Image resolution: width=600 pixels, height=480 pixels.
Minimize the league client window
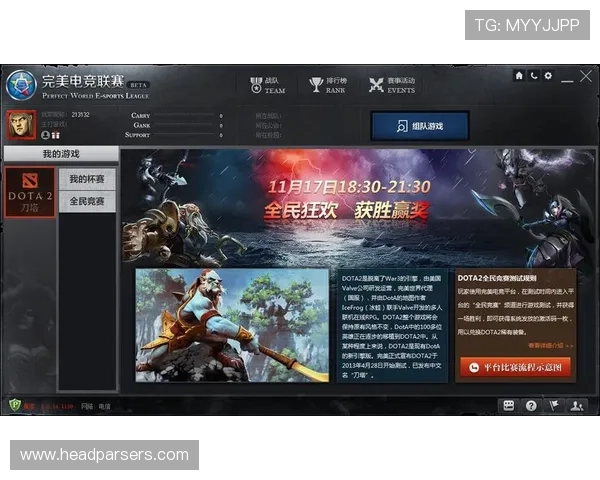567,81
